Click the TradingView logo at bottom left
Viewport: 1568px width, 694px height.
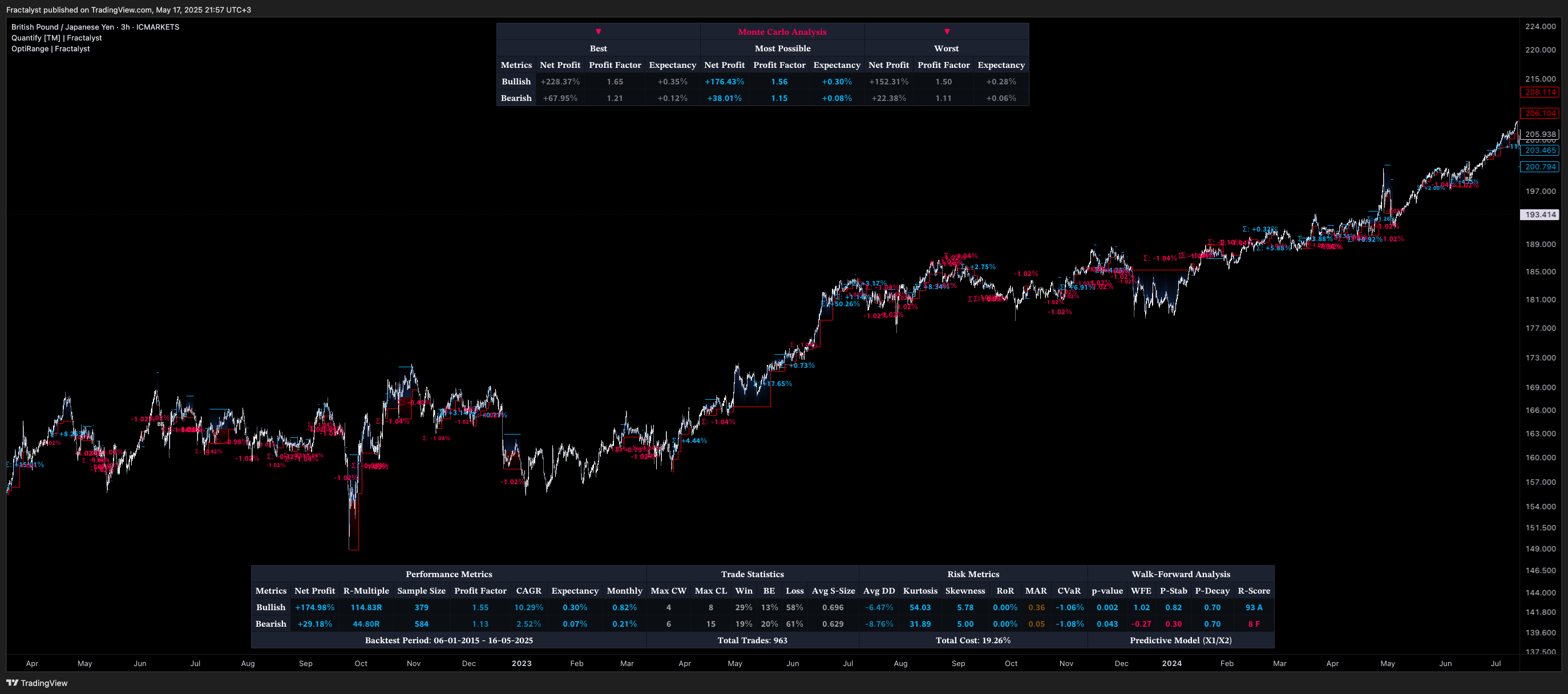37,683
